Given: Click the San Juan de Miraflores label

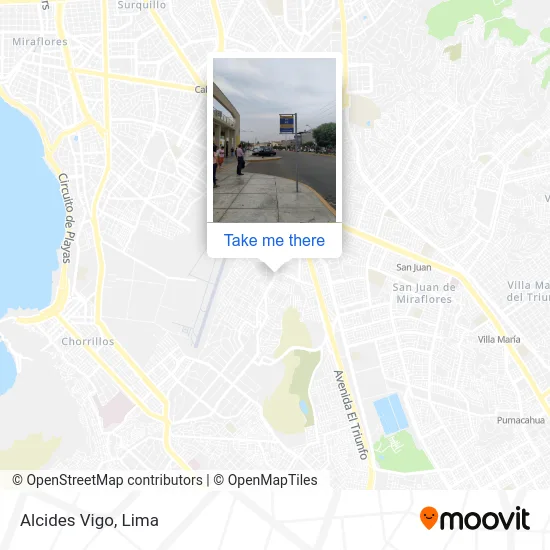Looking at the screenshot, I should 424,293.
